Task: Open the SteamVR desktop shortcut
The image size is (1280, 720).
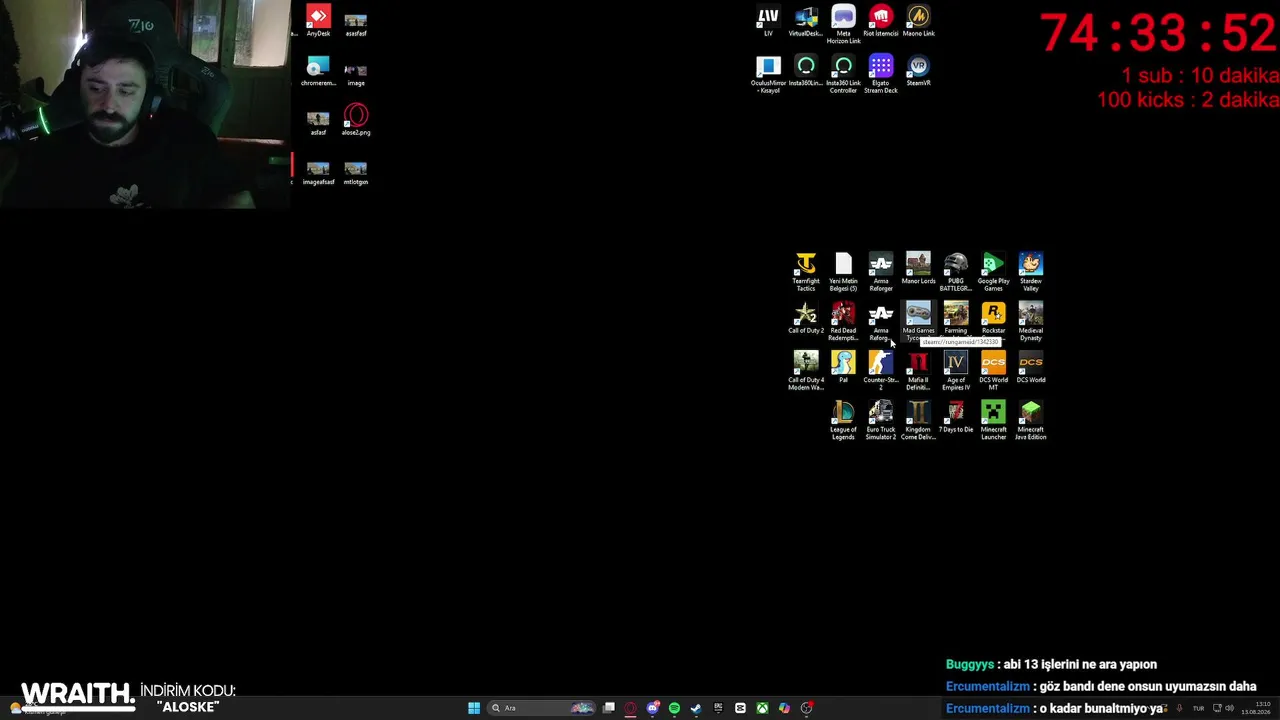Action: click(918, 71)
